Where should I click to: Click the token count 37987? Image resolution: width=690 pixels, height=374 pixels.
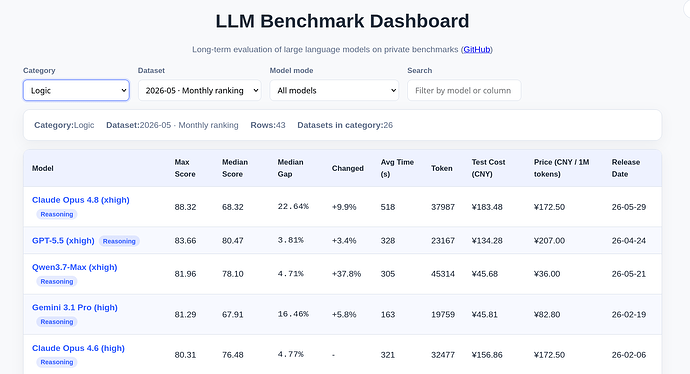click(443, 207)
